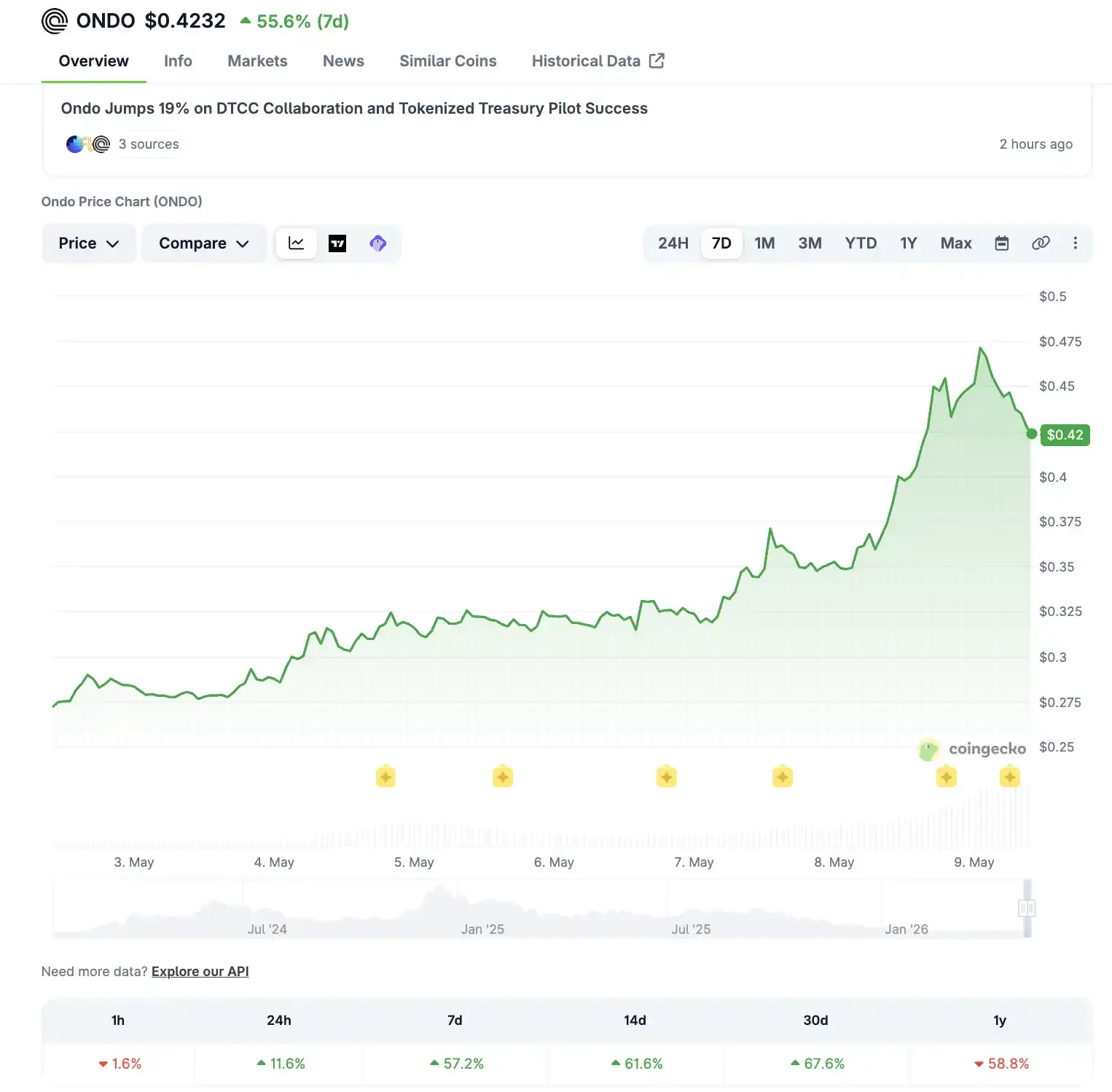Screen dimensions: 1112x1092
Task: Open the news marker below 5. May
Action: tap(385, 777)
